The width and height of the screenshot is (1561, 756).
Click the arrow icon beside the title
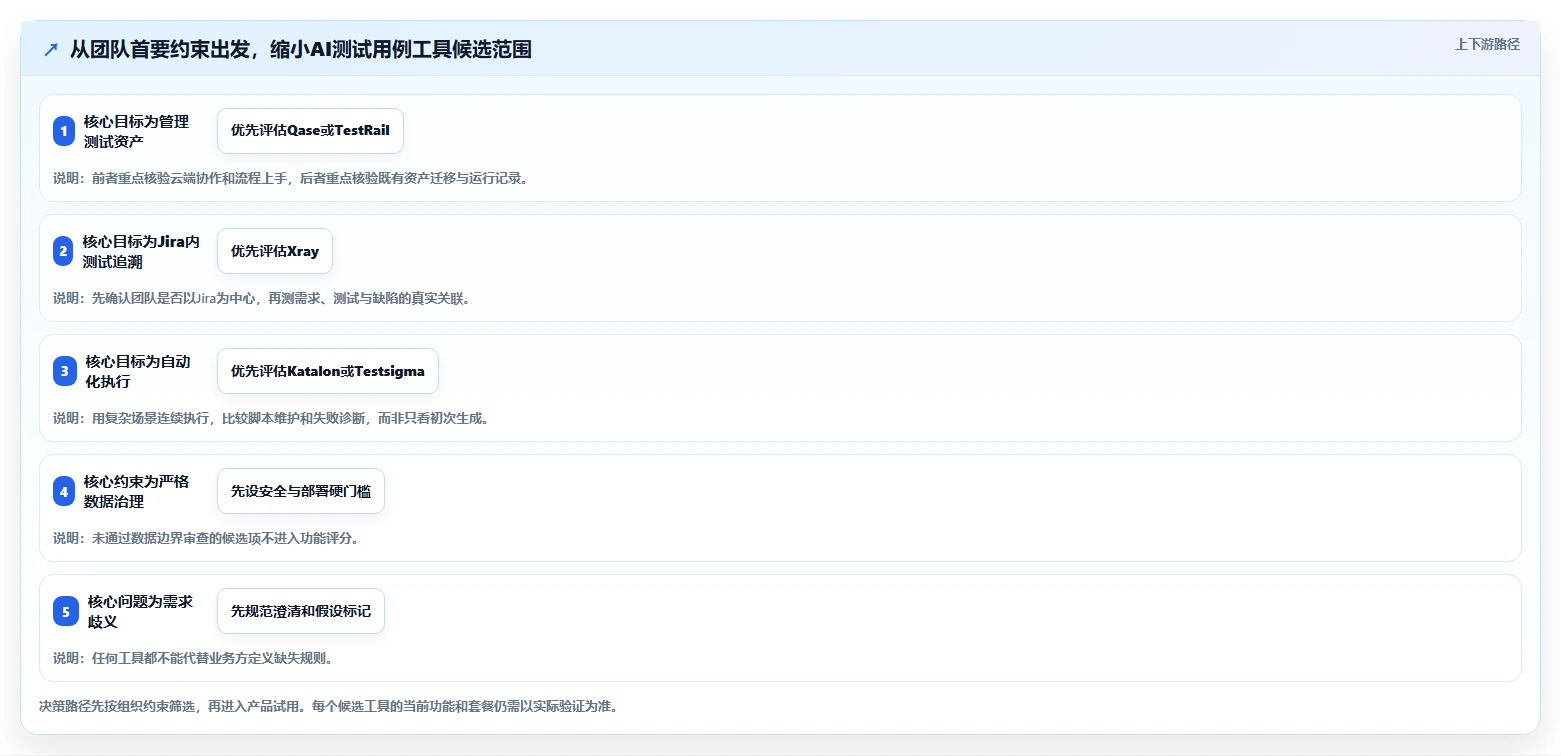pos(51,50)
